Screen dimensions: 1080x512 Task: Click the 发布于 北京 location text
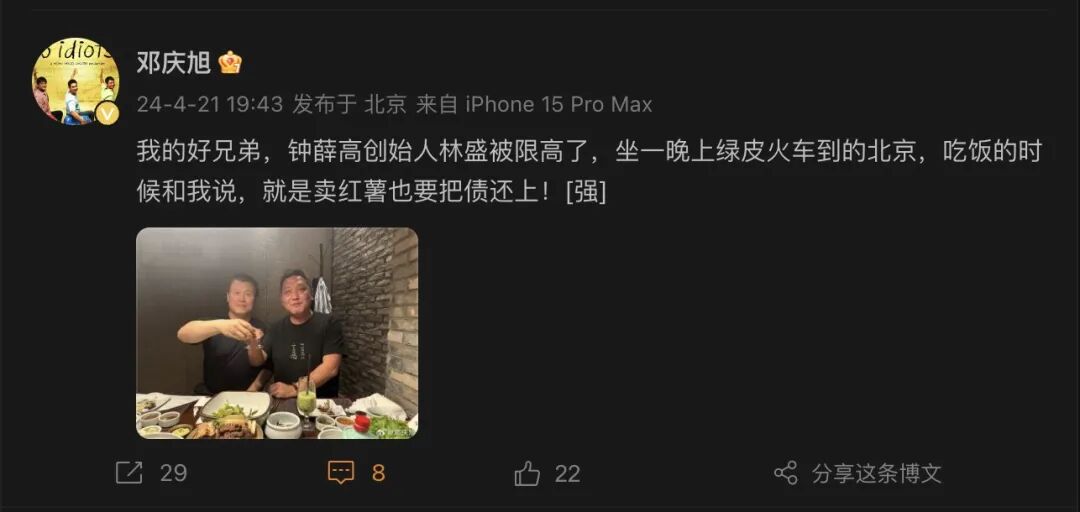pos(349,104)
